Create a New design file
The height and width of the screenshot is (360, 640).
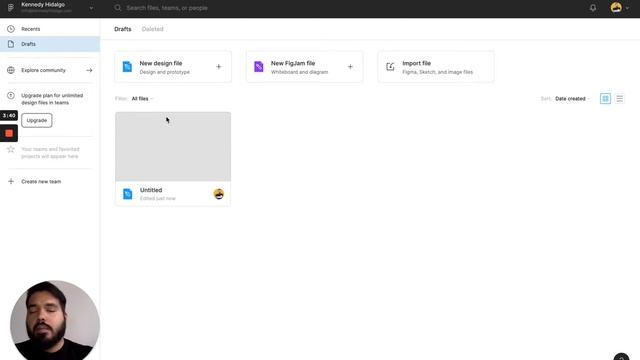pyautogui.click(x=173, y=67)
